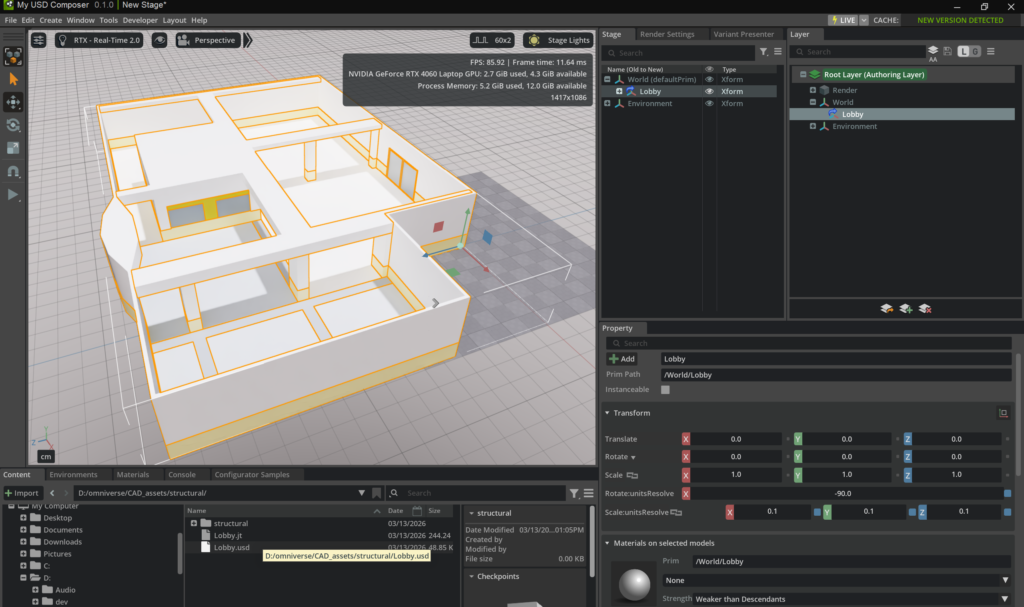Click the Translate X value field
This screenshot has height=607, width=1024.
735,439
